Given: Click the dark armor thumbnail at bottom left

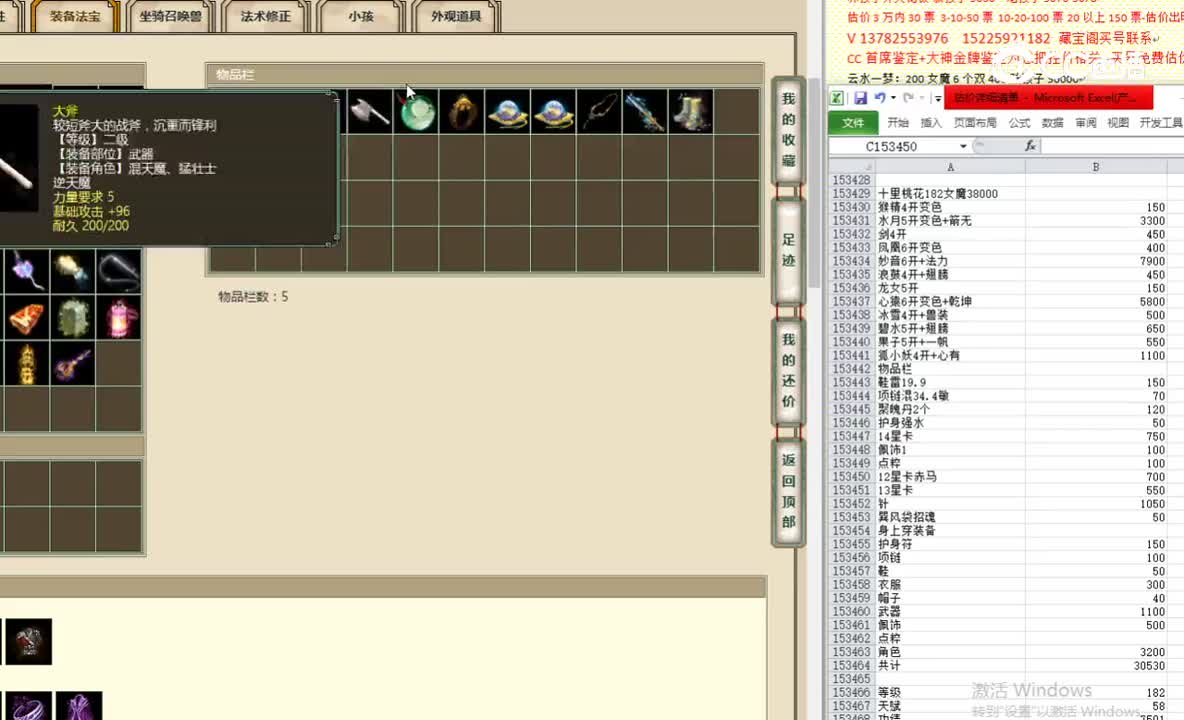Looking at the screenshot, I should (x=29, y=642).
